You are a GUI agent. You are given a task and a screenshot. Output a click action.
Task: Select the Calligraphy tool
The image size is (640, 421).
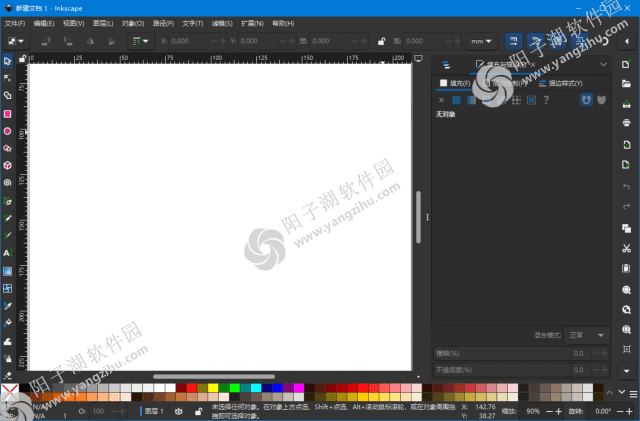(7, 235)
